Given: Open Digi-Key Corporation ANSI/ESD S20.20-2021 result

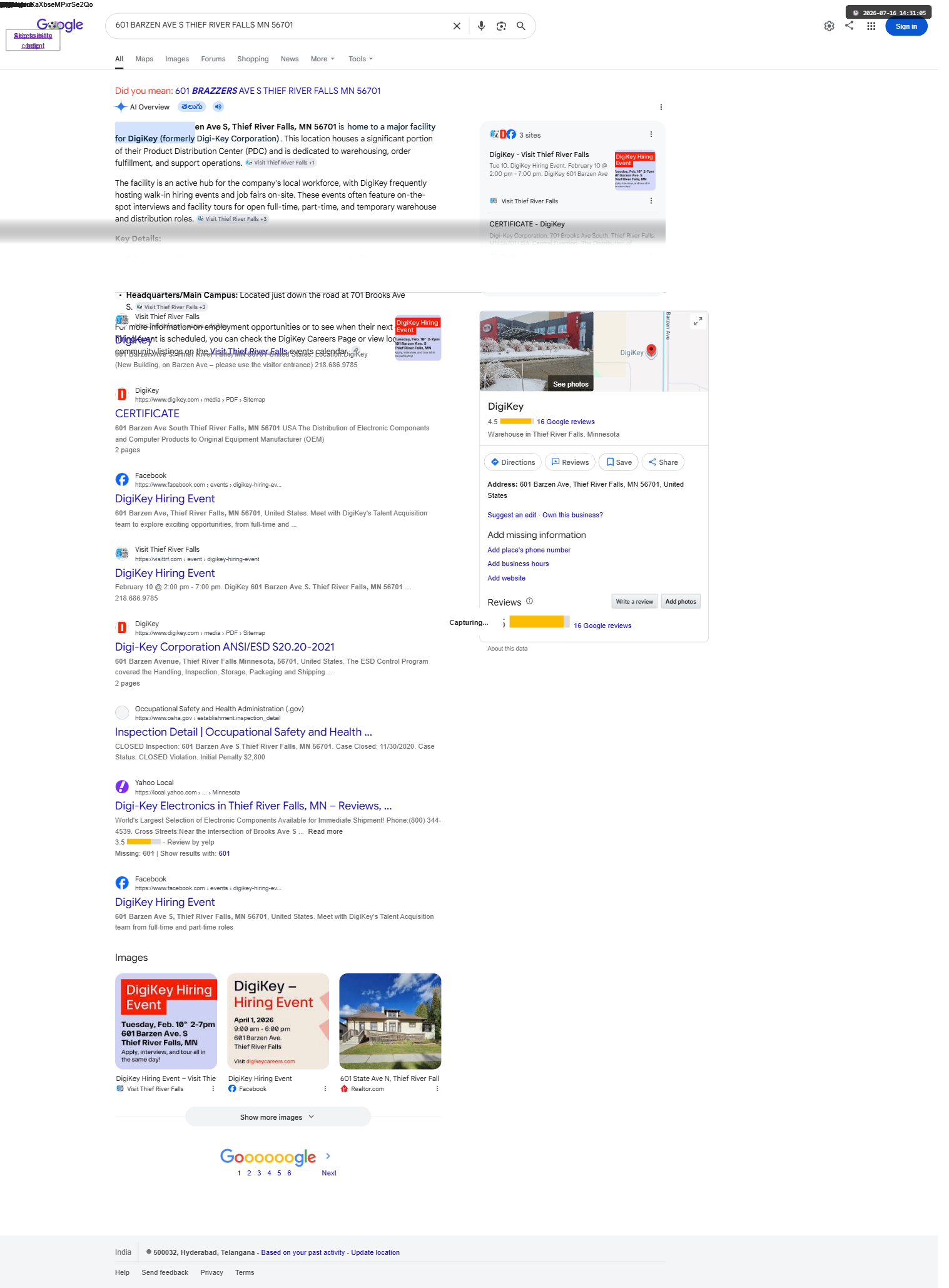Looking at the screenshot, I should click(x=225, y=647).
